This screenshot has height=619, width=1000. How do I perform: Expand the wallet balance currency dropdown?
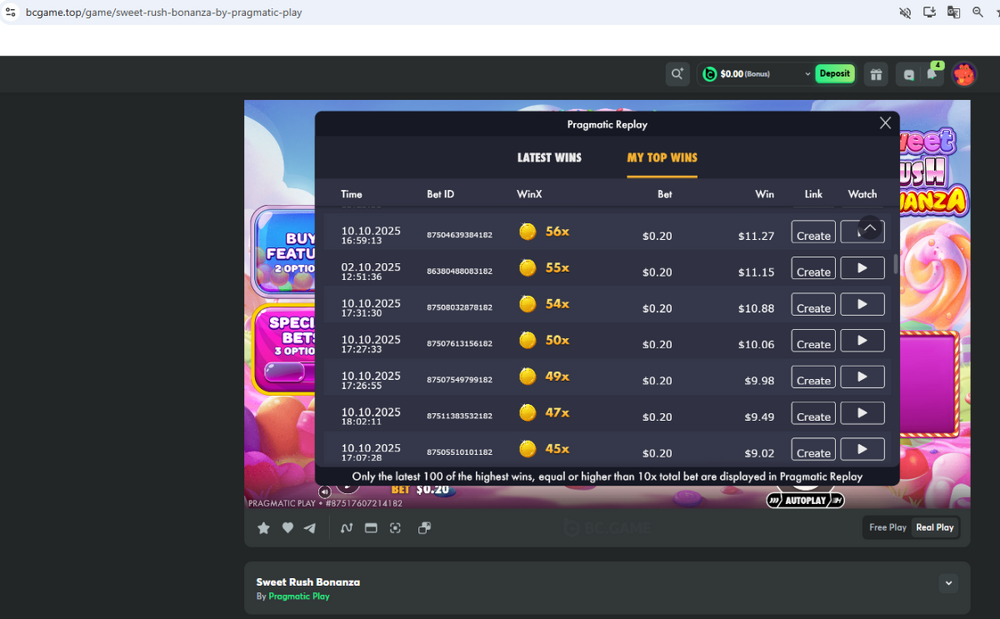[x=809, y=73]
